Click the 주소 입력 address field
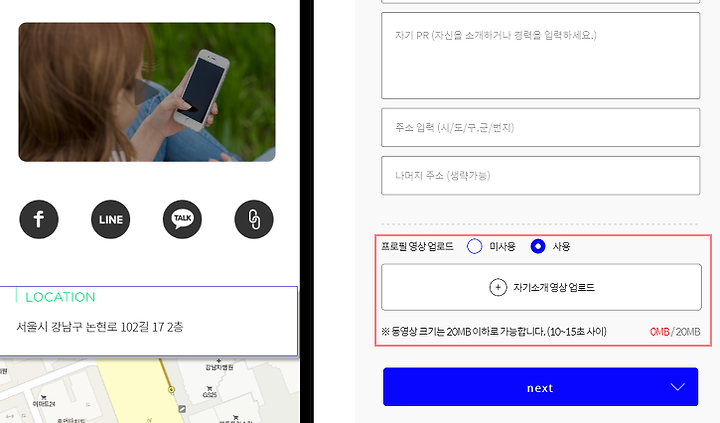 point(540,127)
